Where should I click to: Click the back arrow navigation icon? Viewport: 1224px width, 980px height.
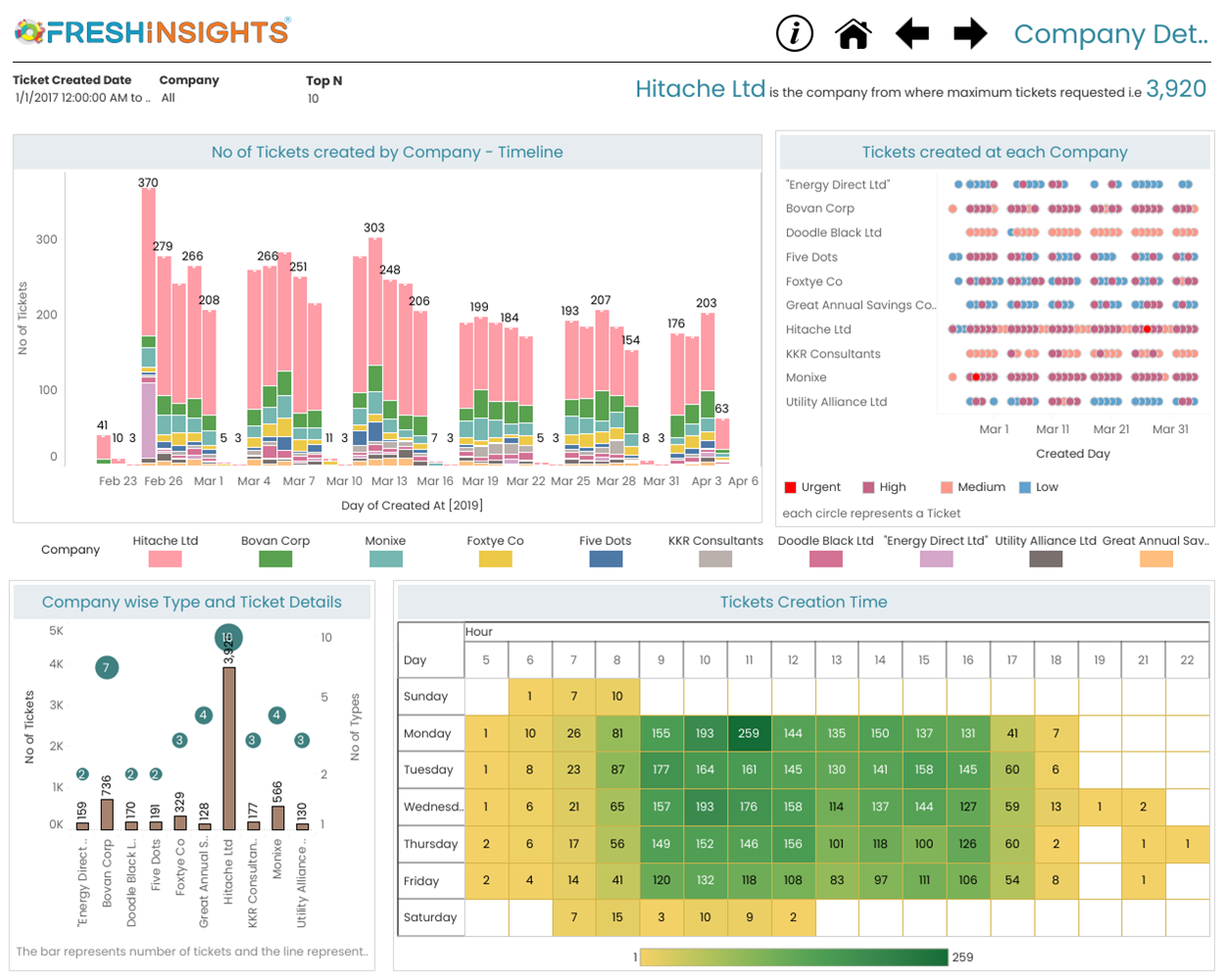(912, 33)
